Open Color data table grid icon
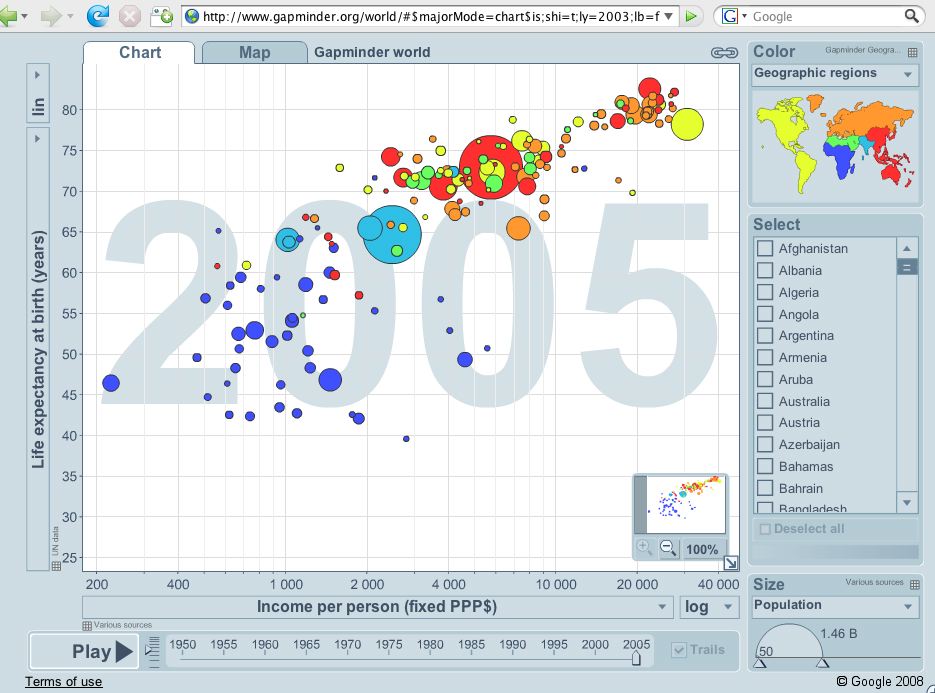Viewport: 935px width, 693px height. [912, 52]
